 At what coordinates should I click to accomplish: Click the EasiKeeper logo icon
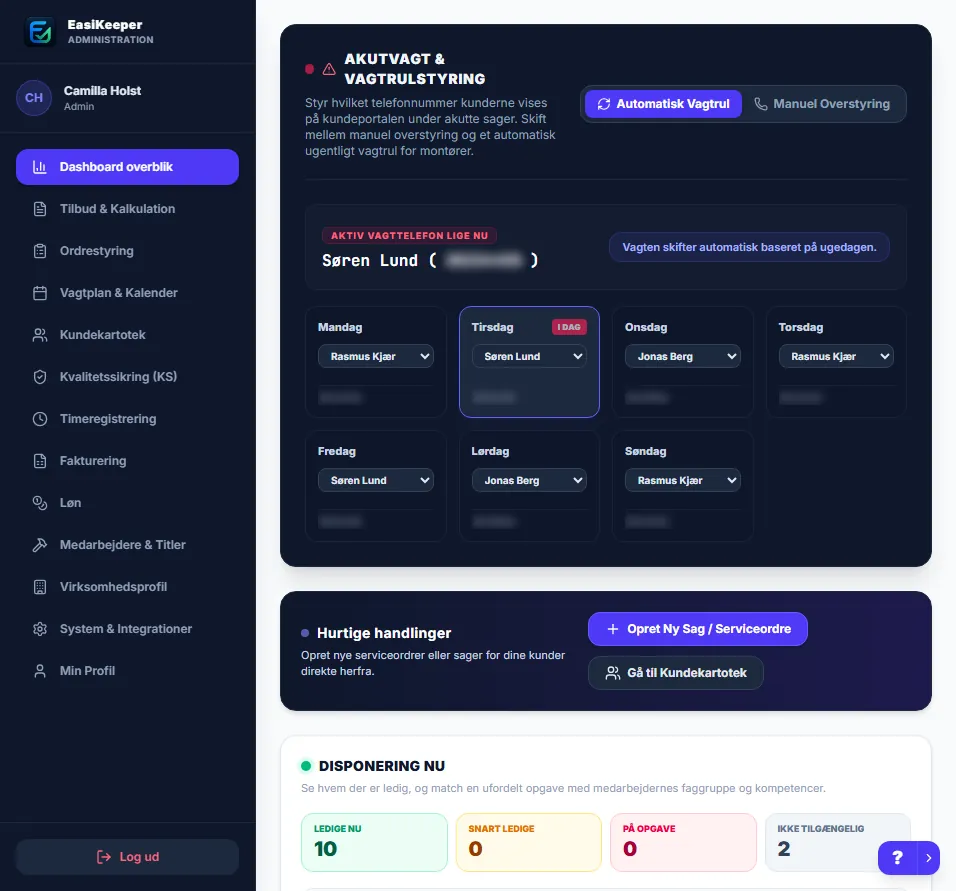pos(40,31)
